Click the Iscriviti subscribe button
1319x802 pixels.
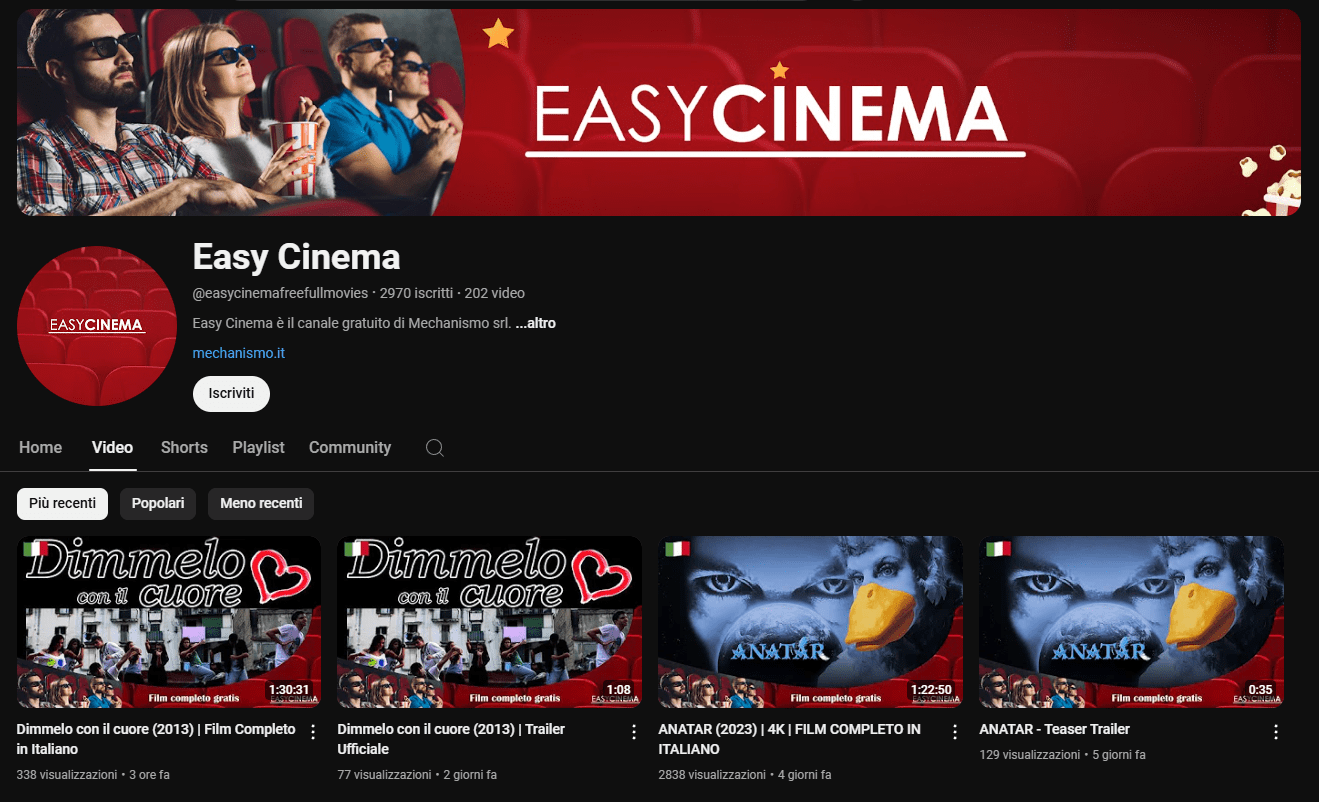[x=231, y=394]
